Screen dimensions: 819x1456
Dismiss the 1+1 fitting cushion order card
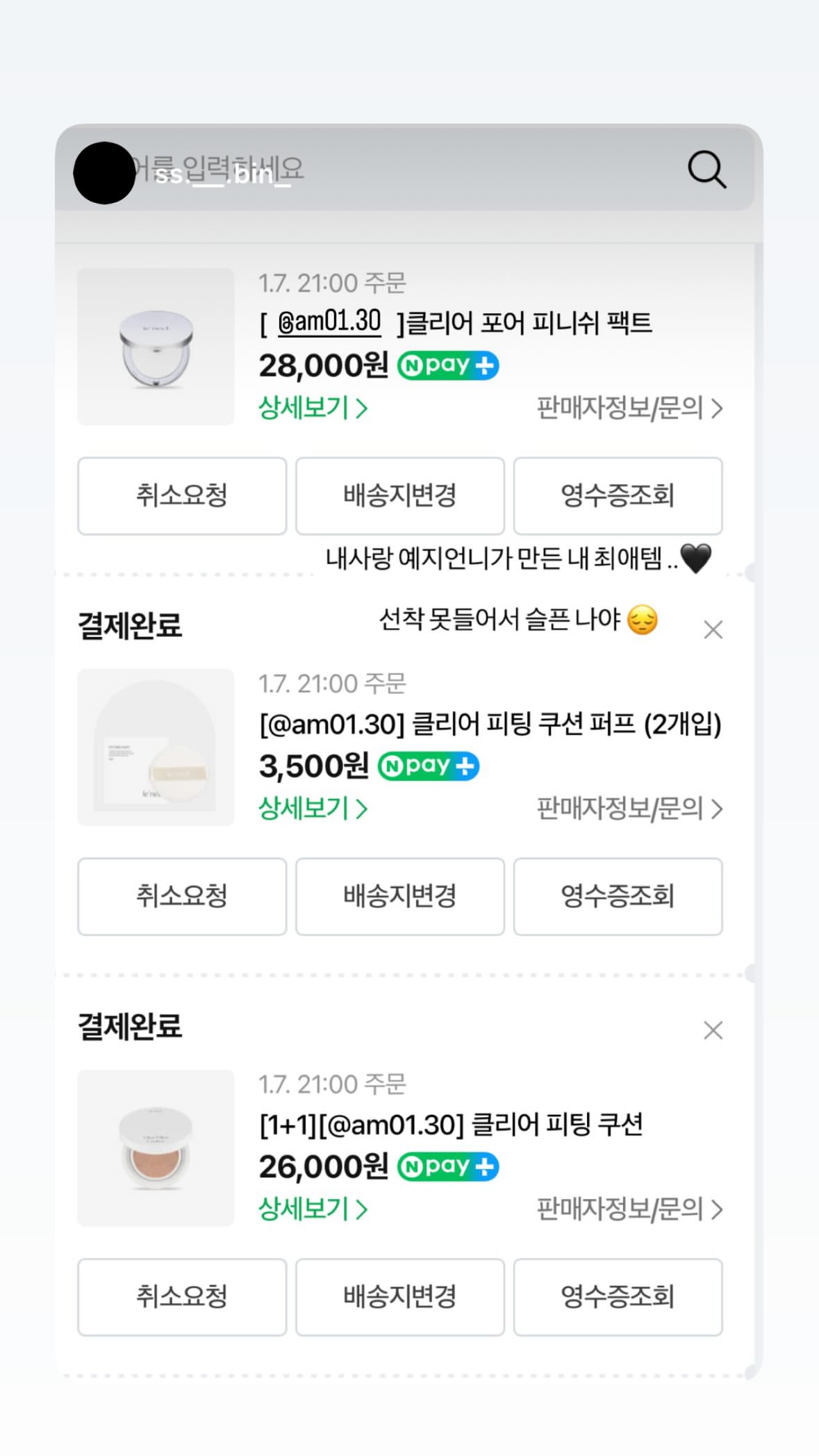(713, 1030)
